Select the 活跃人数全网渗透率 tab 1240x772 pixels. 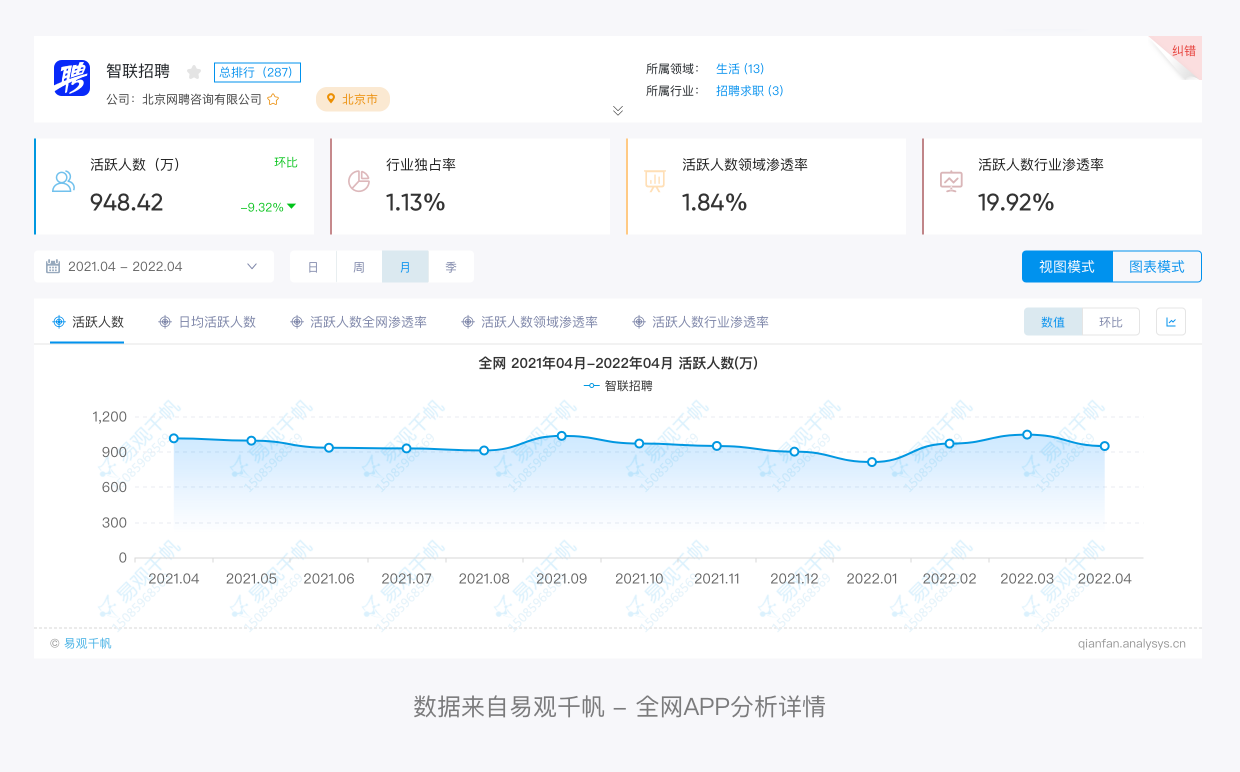(x=358, y=322)
